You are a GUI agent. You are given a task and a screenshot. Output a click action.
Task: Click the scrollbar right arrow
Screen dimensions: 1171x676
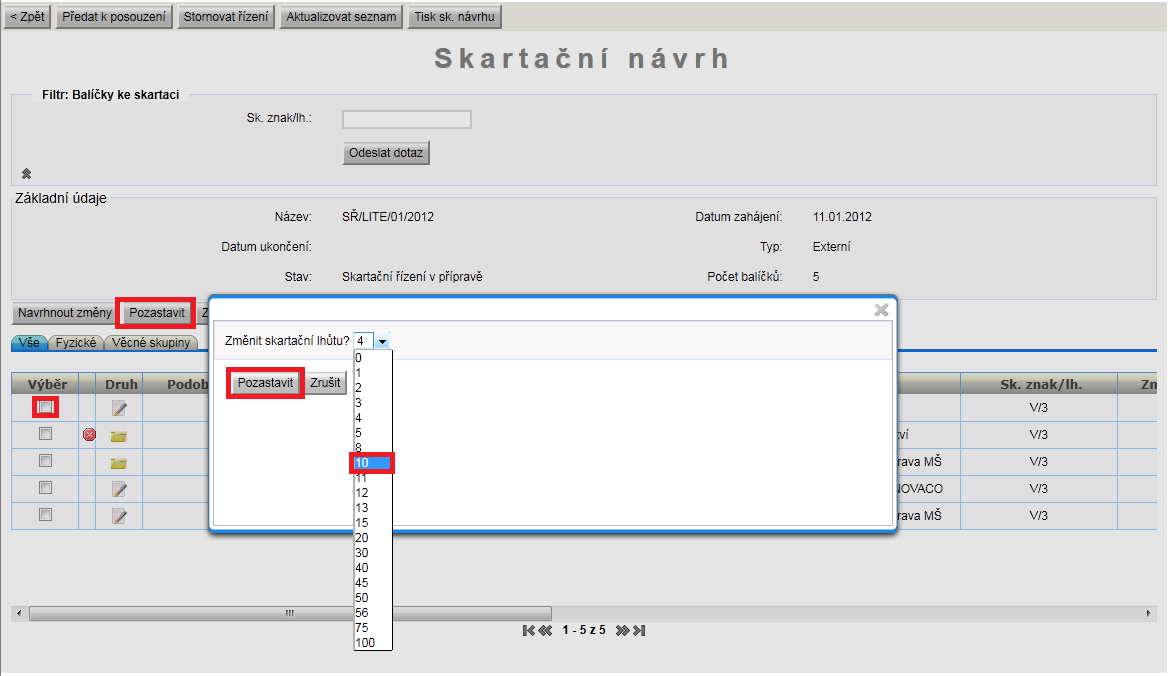tap(1149, 613)
